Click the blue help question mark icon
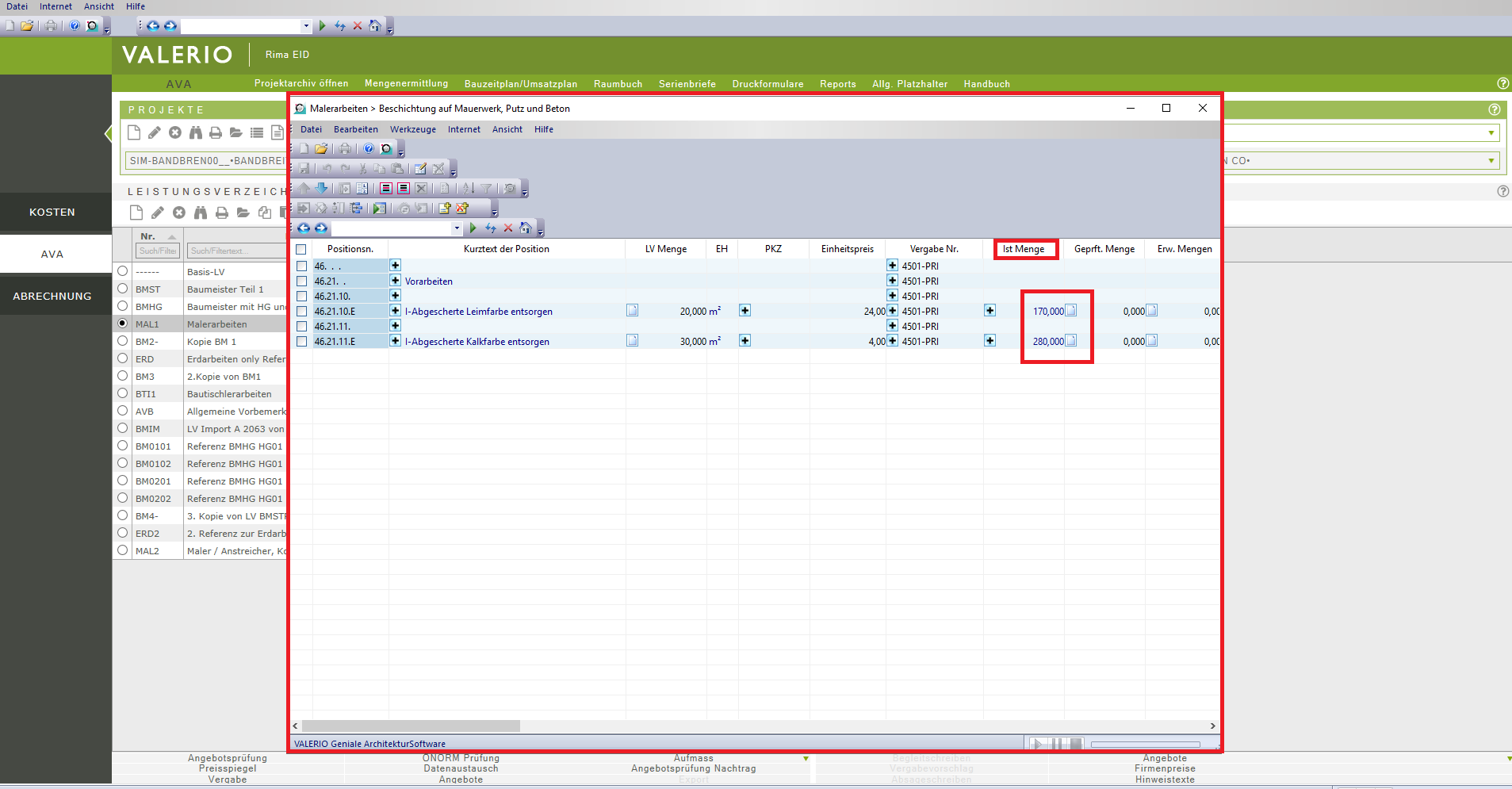The width and height of the screenshot is (1512, 789). click(369, 148)
